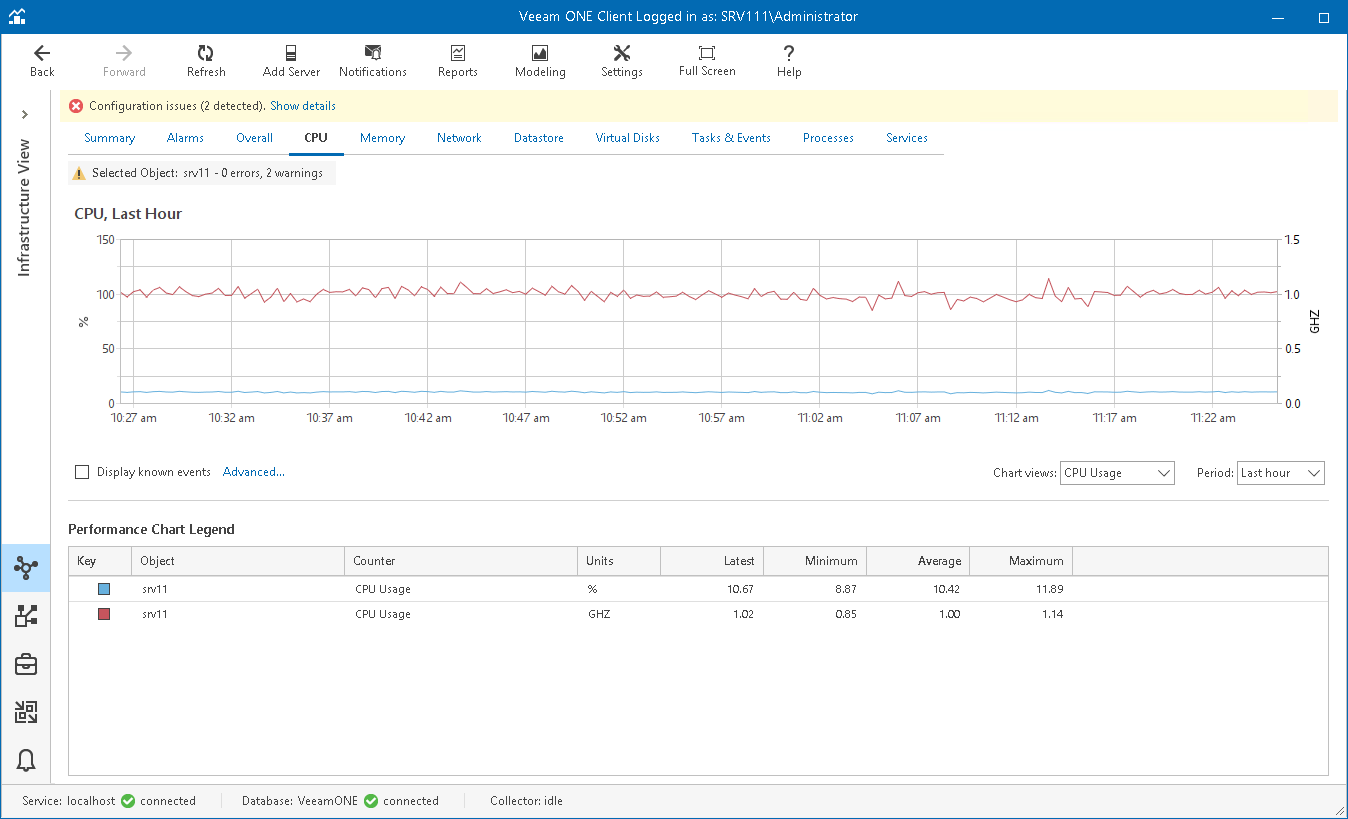
Task: Open the fourth sidebar view icon with arrows
Action: tap(26, 712)
